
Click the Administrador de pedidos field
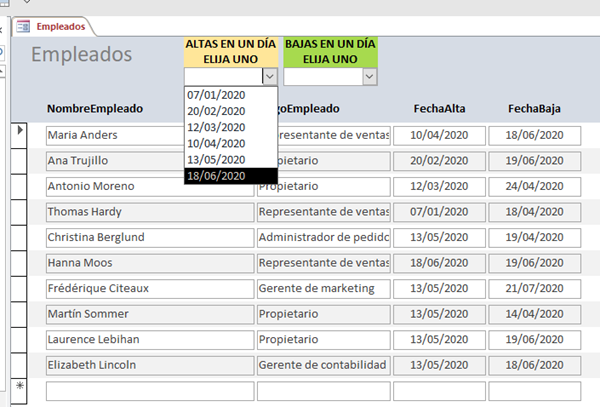tap(324, 238)
